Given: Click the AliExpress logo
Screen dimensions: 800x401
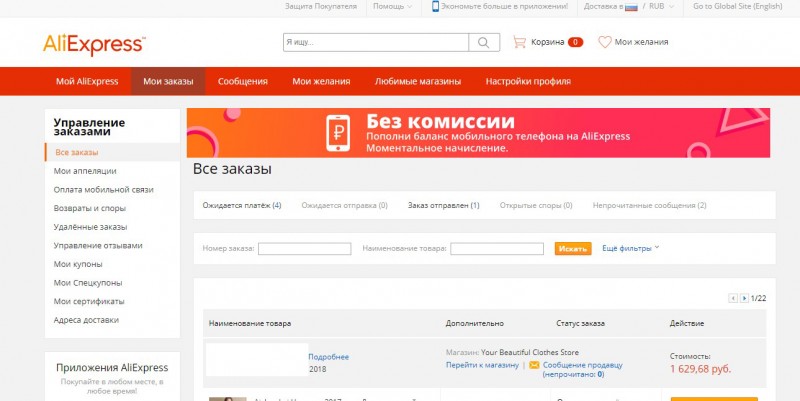Looking at the screenshot, I should point(94,44).
